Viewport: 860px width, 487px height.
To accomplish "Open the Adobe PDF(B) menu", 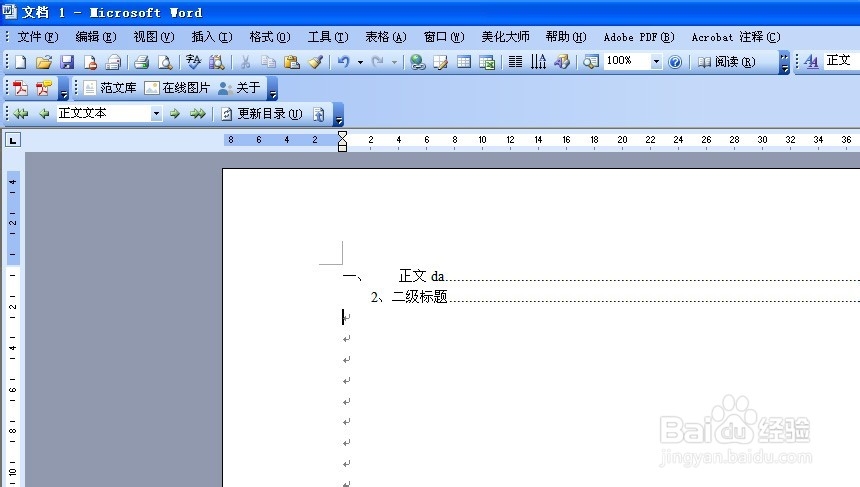I will 639,37.
